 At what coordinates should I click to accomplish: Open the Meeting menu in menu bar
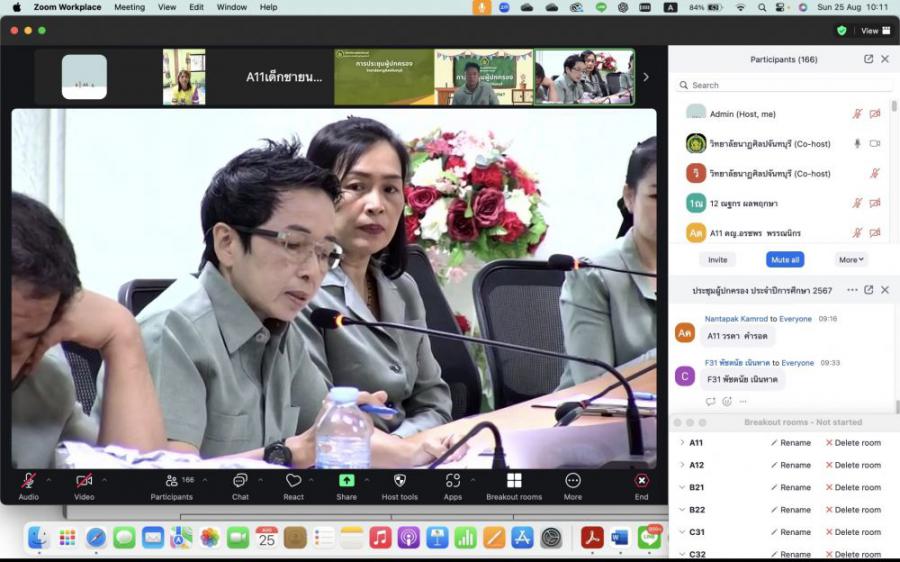(x=129, y=7)
